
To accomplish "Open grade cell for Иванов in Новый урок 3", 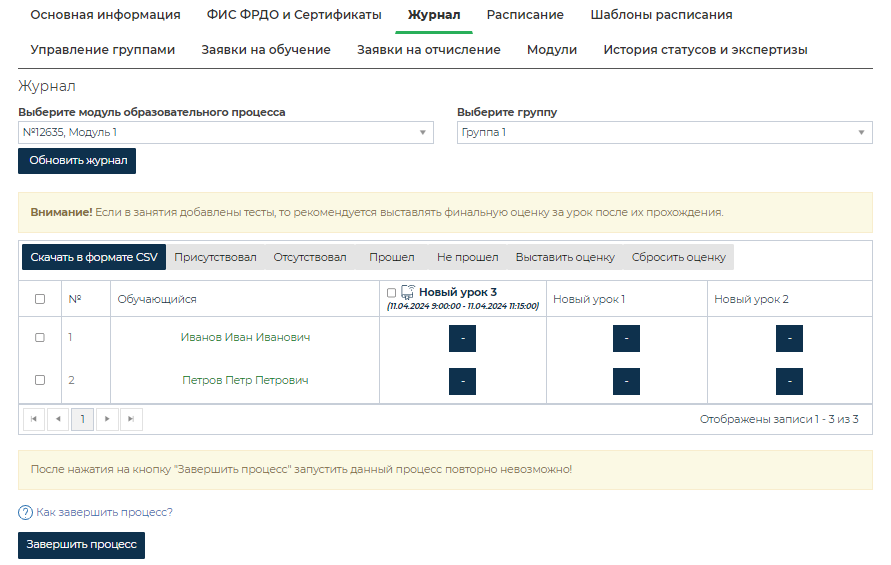I will point(462,339).
